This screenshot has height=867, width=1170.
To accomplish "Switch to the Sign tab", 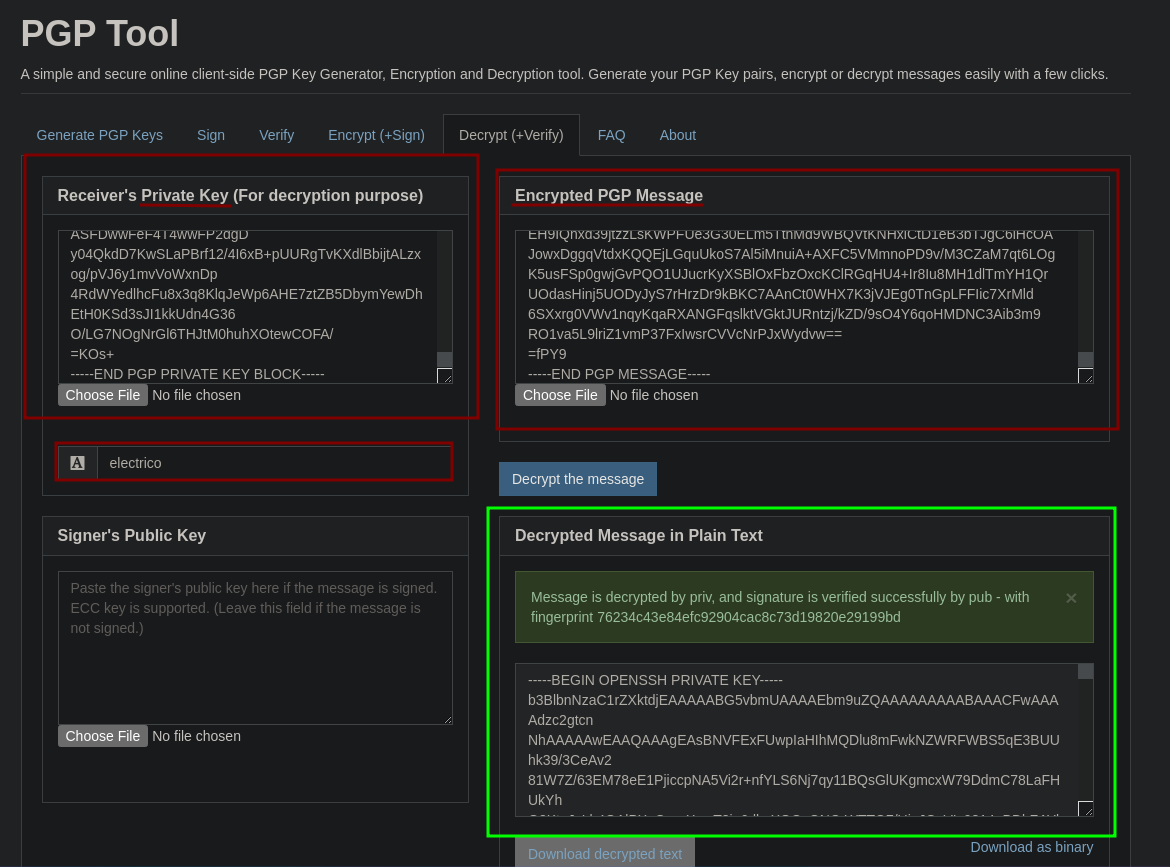I will [x=210, y=135].
